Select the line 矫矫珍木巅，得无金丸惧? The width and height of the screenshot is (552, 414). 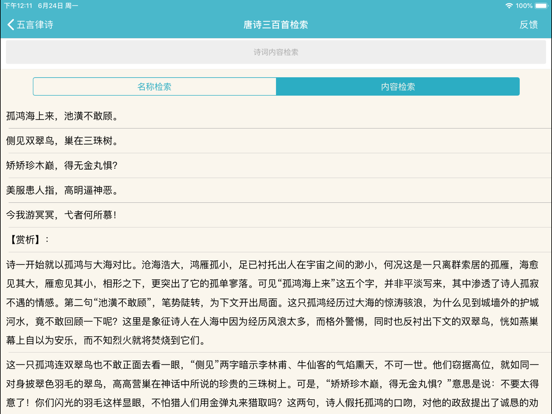276,165
